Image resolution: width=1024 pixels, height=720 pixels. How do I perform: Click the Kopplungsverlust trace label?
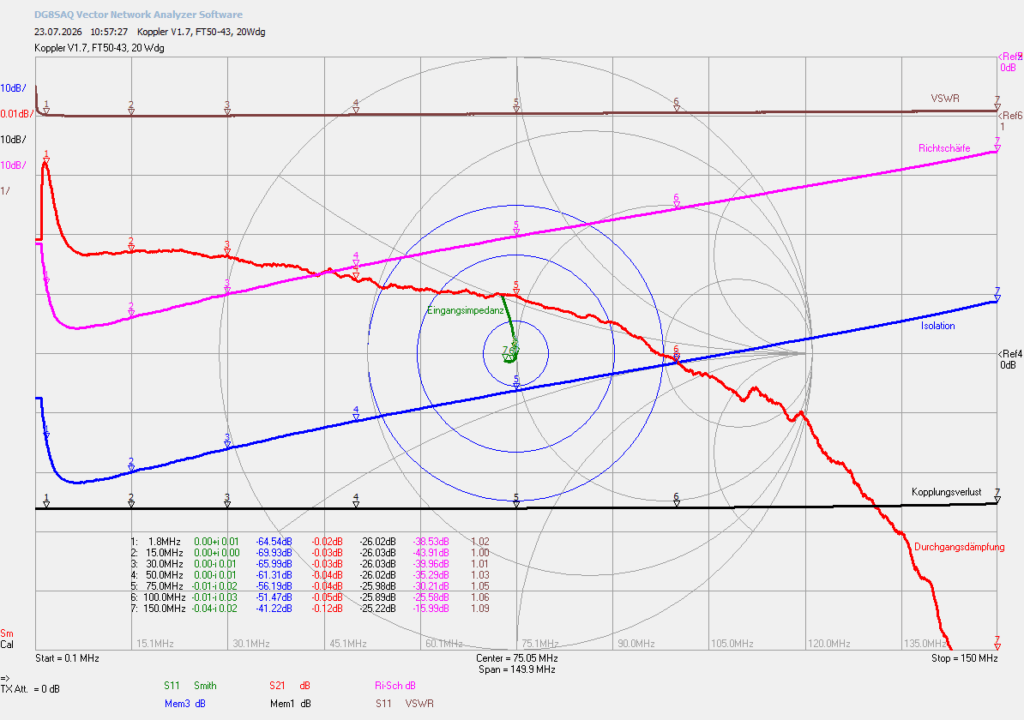pyautogui.click(x=946, y=492)
